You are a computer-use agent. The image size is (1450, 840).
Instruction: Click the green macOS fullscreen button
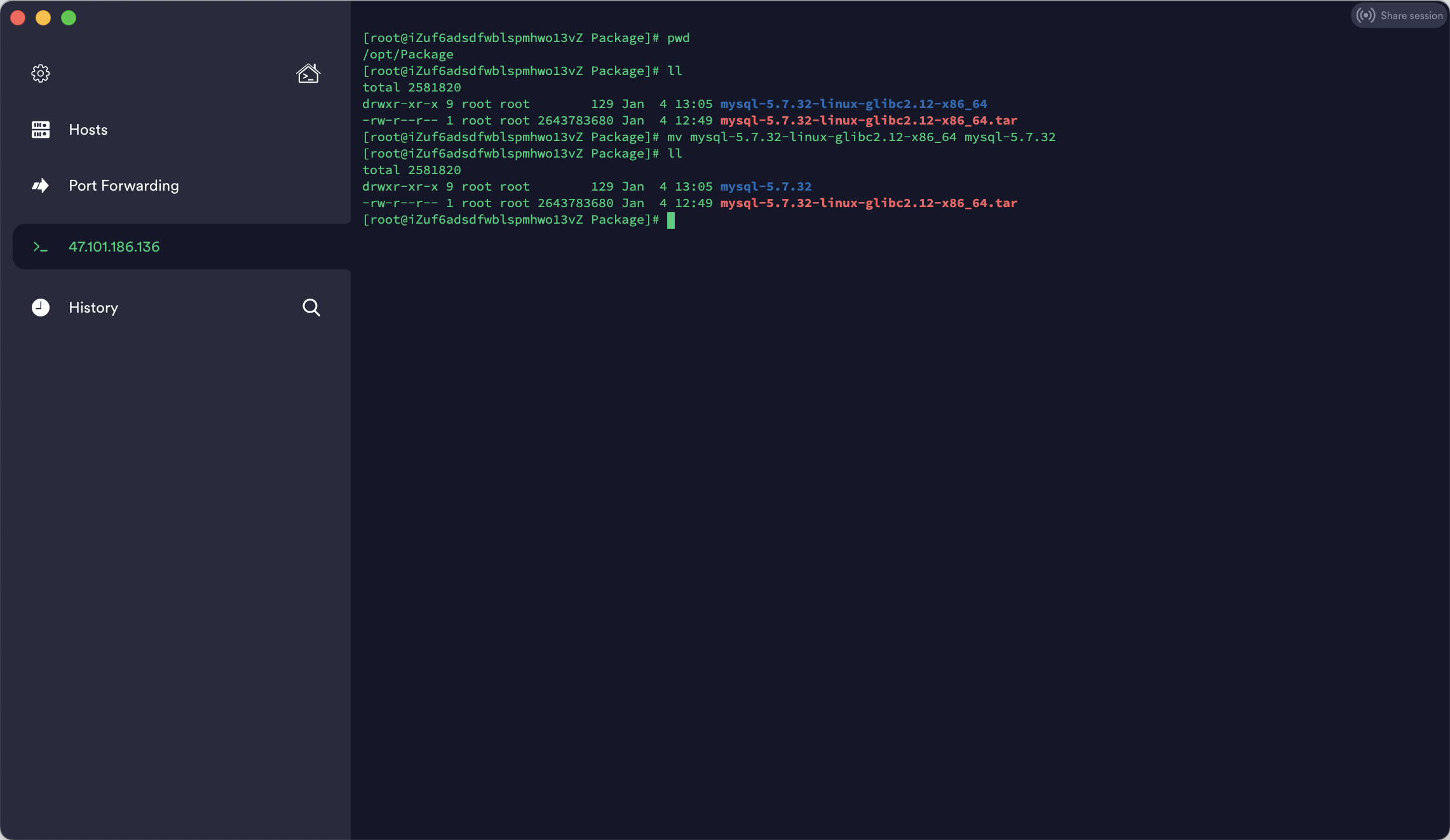(x=69, y=18)
